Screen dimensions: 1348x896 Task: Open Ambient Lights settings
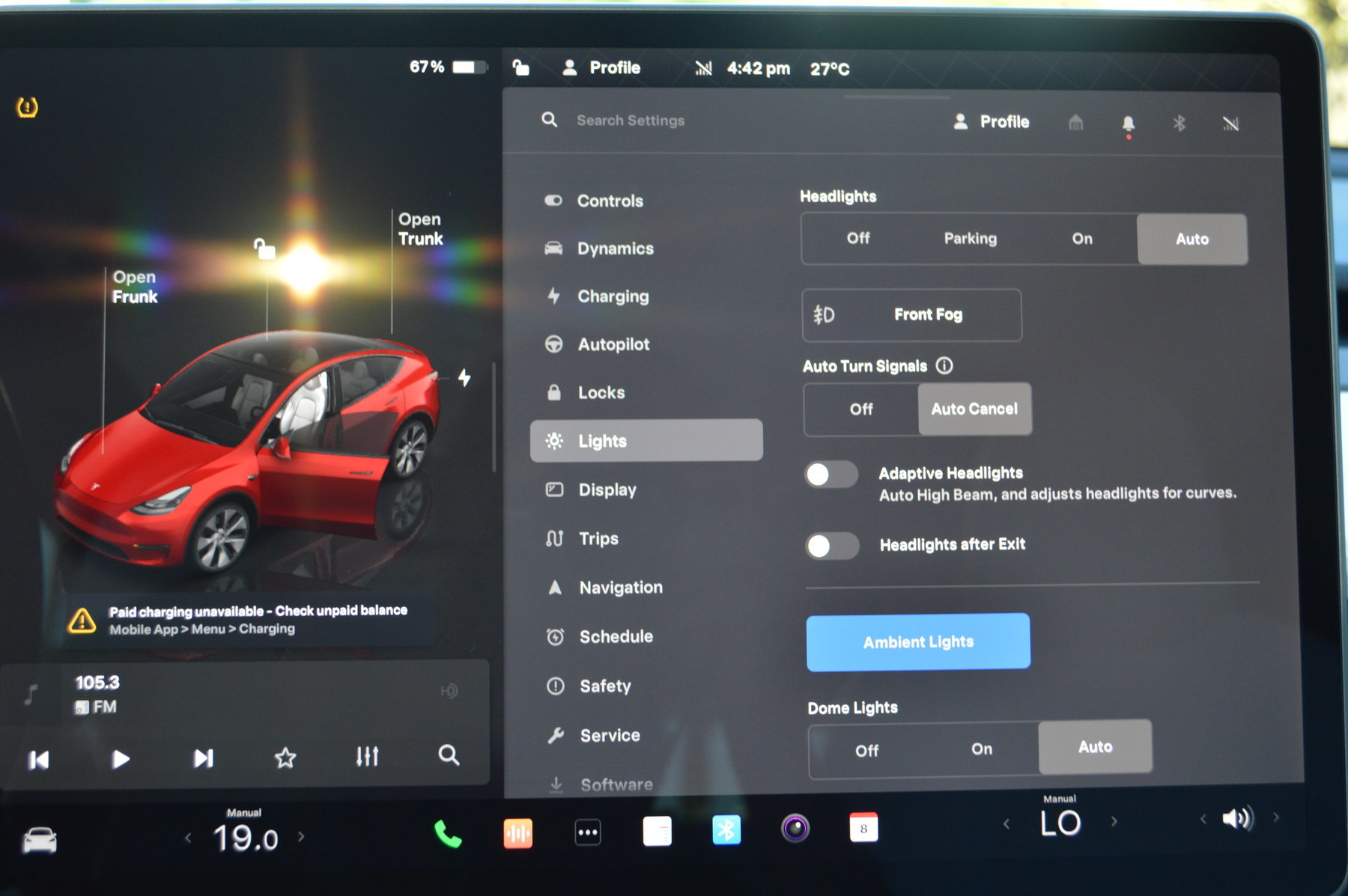point(918,642)
